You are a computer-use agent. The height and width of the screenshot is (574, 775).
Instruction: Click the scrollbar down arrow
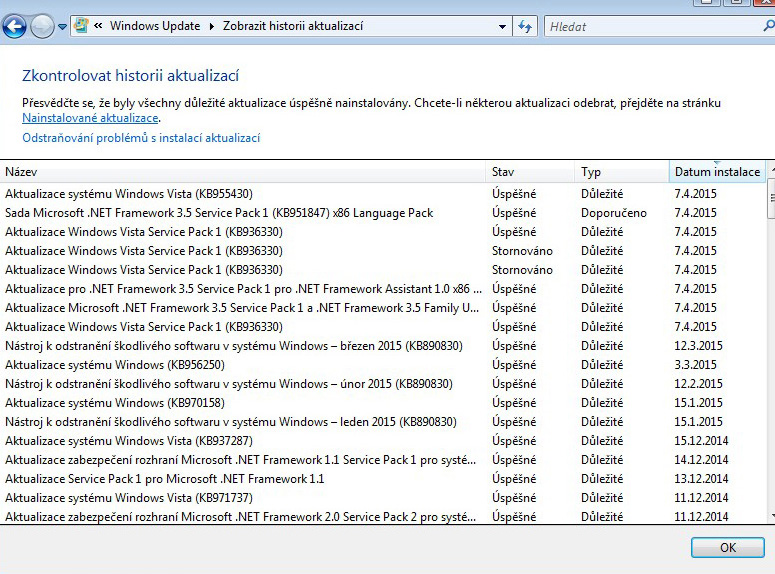(x=772, y=516)
